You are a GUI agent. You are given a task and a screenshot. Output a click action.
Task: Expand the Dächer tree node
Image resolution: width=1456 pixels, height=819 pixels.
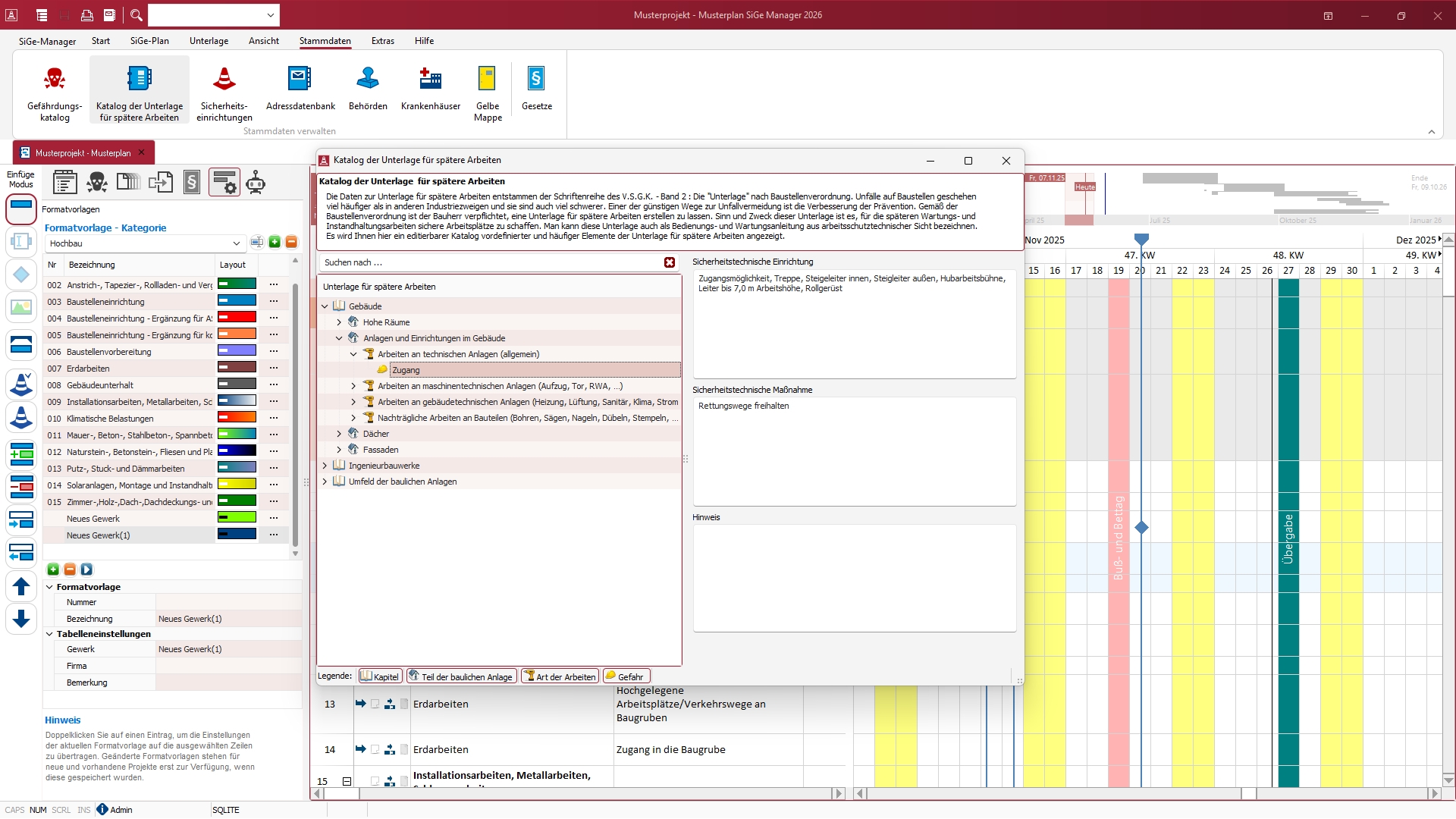339,434
